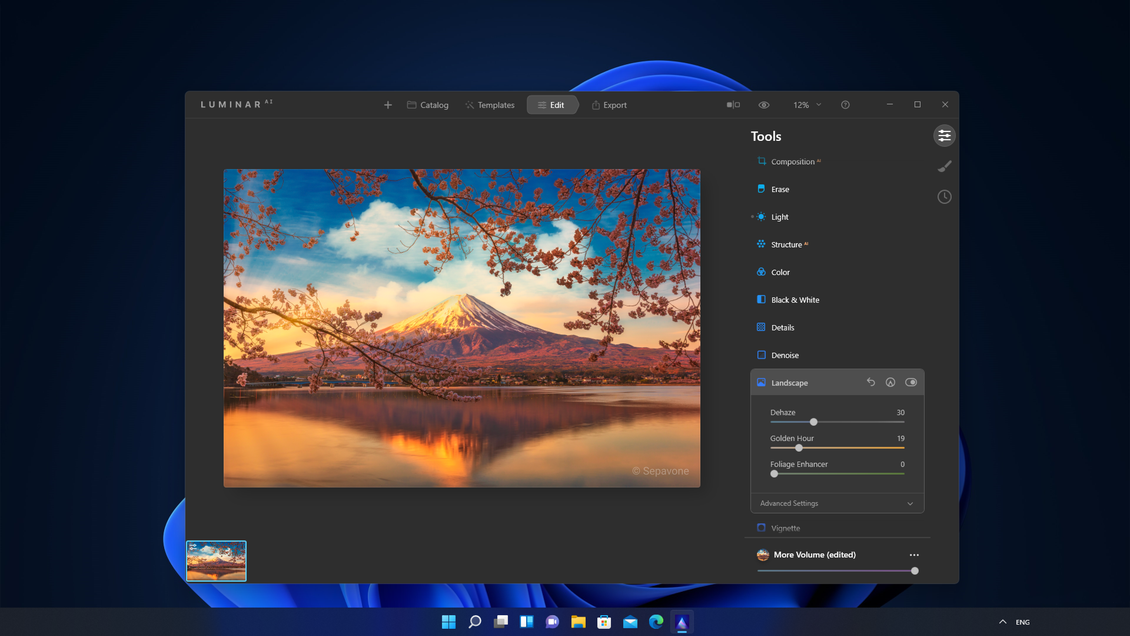This screenshot has width=1130, height=636.
Task: Expand Advanced Settings in Landscape panel
Action: (836, 503)
